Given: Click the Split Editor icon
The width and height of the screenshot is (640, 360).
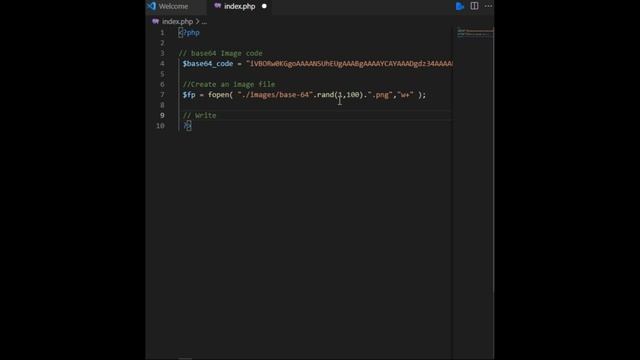Looking at the screenshot, I should pyautogui.click(x=474, y=6).
